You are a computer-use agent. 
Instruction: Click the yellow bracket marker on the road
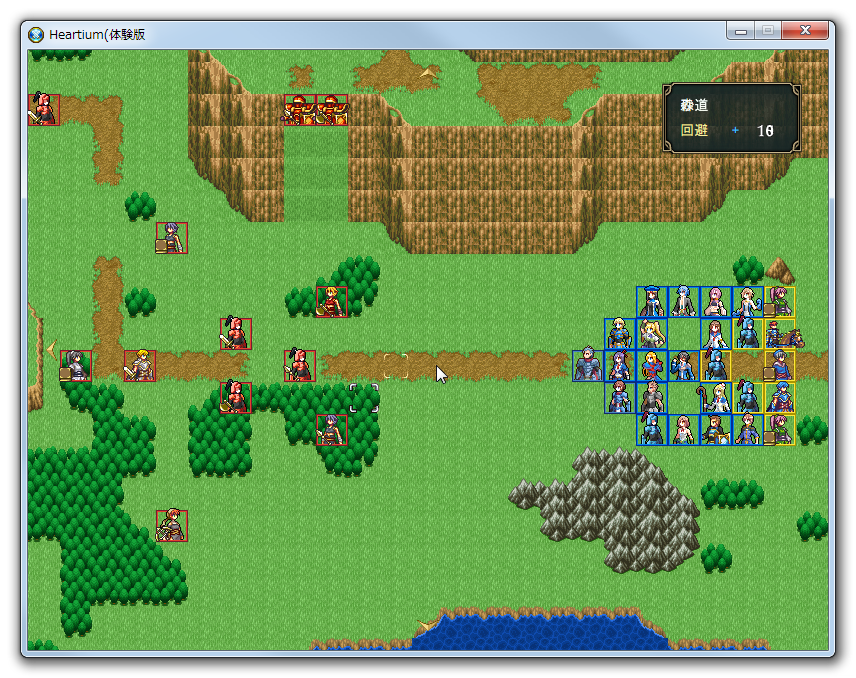click(x=396, y=366)
